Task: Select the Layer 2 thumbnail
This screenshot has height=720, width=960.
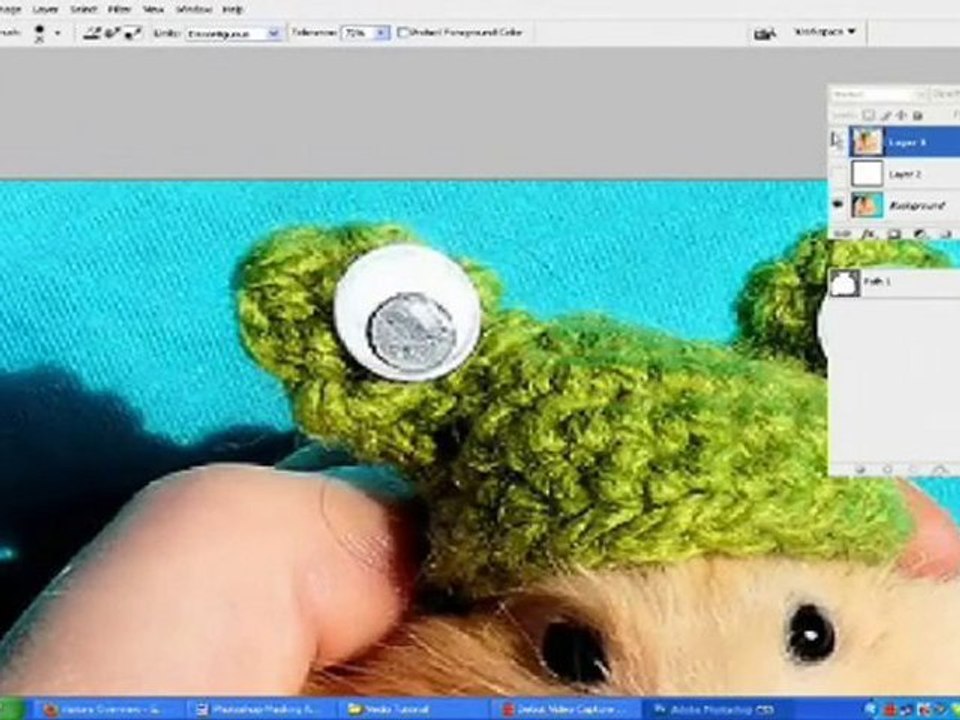Action: pyautogui.click(x=867, y=173)
